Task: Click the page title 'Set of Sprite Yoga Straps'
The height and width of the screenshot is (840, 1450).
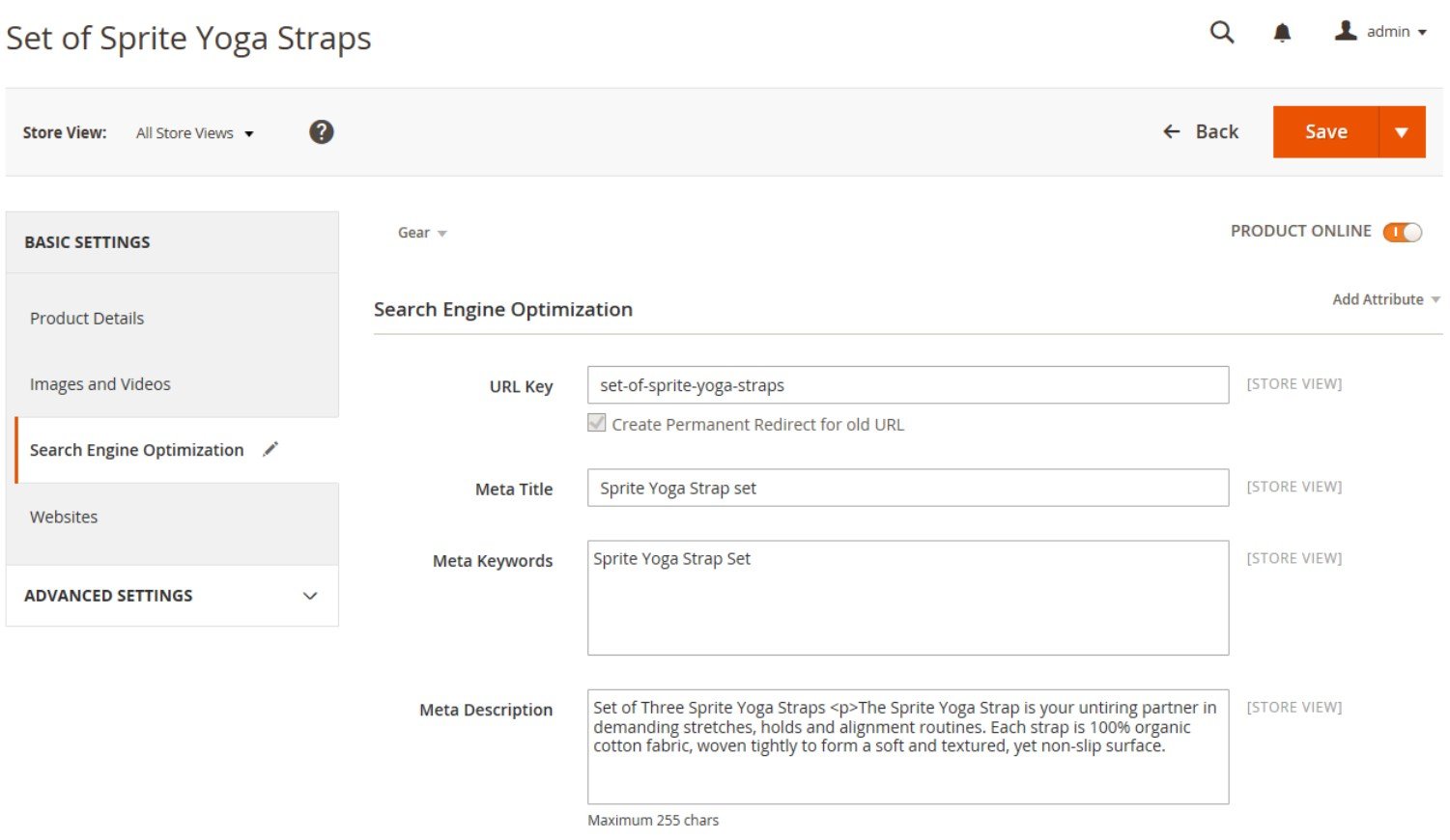Action: (188, 39)
